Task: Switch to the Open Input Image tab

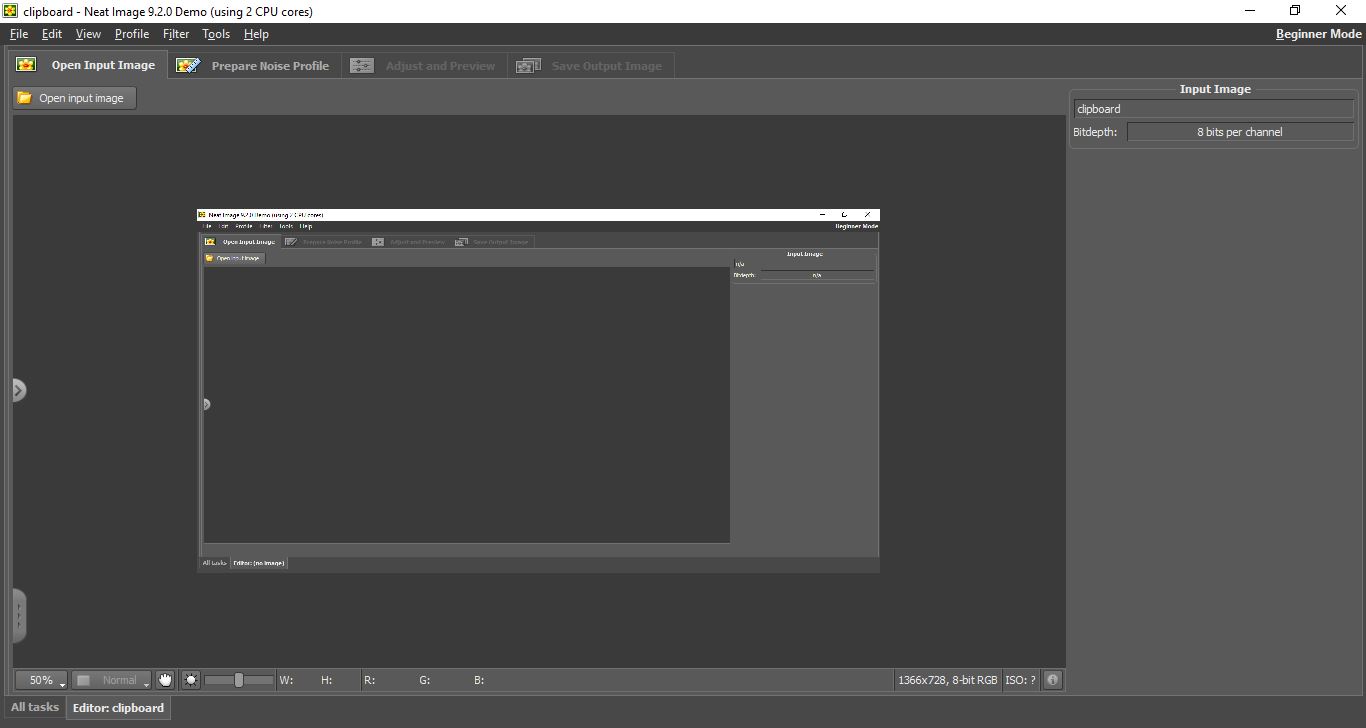Action: [x=86, y=65]
